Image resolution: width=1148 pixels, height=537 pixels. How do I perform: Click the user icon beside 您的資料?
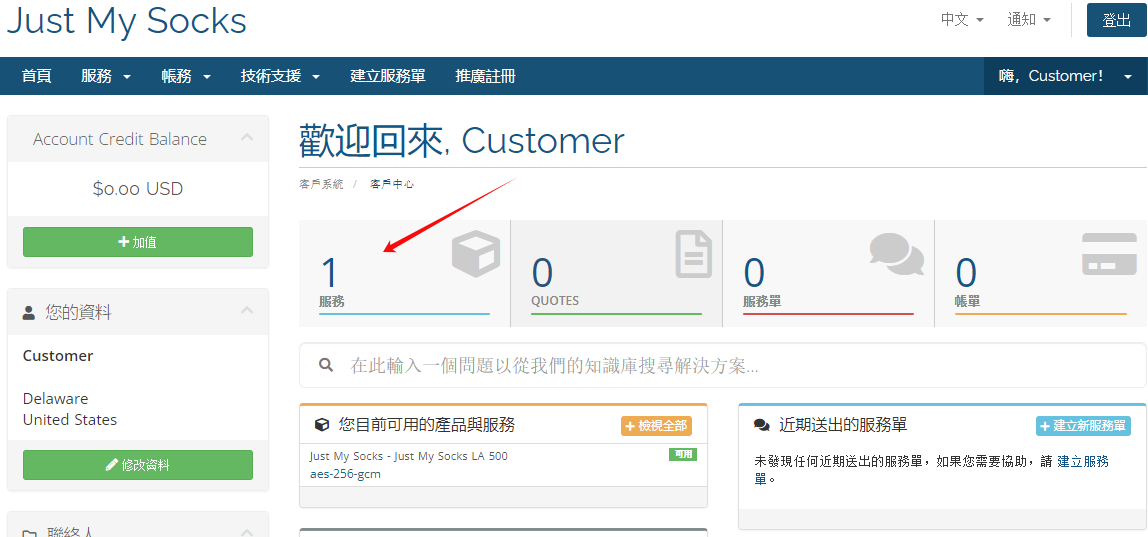click(x=29, y=313)
